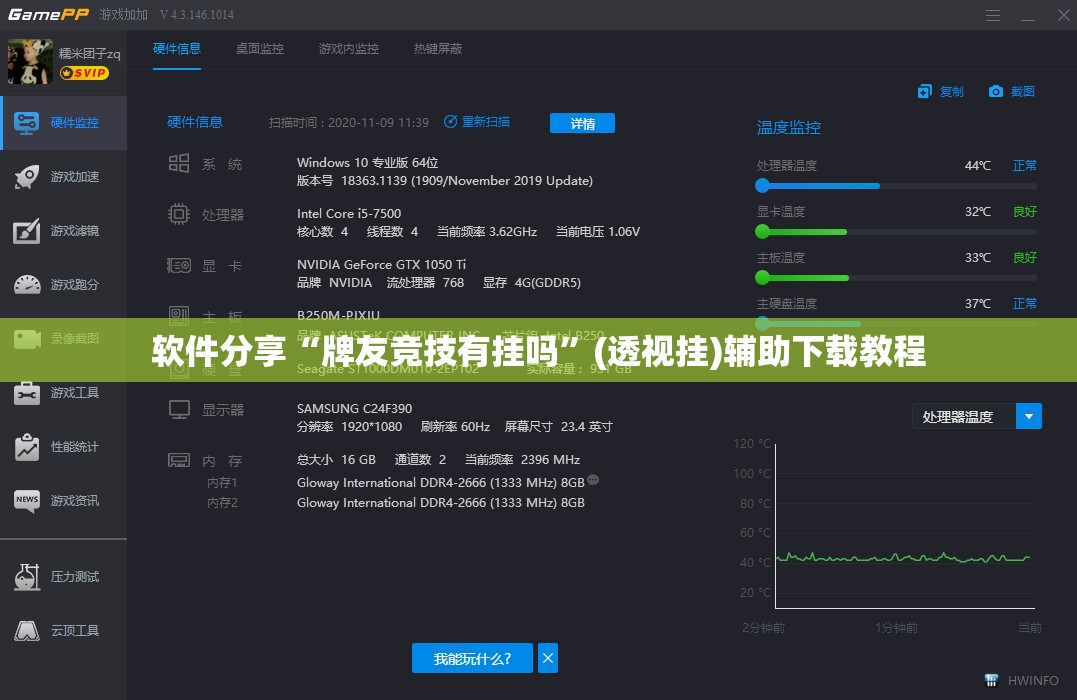The height and width of the screenshot is (700, 1077).
Task: Click the username 糯米团子zq
Action: point(89,53)
